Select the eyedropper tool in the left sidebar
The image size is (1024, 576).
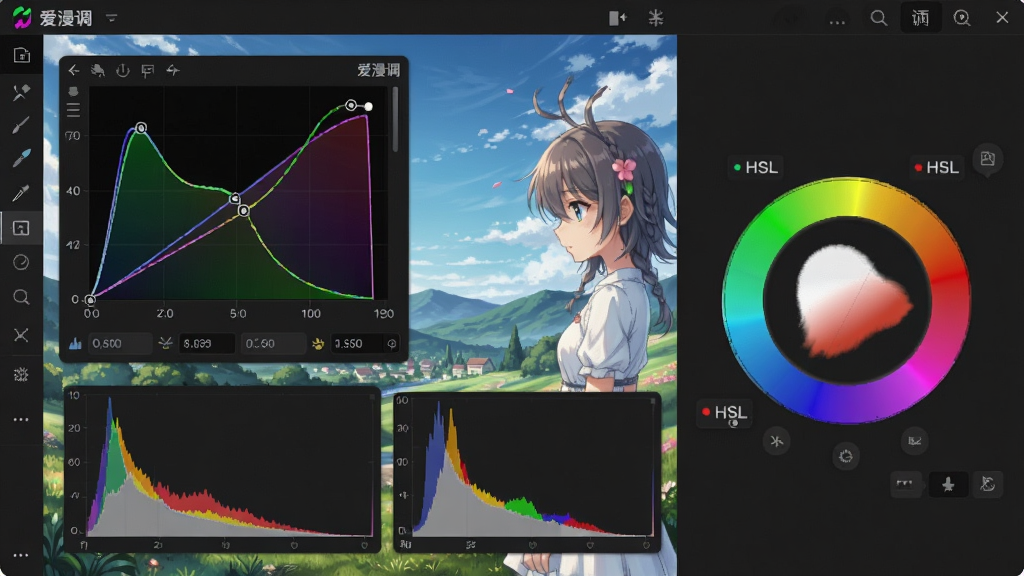click(21, 193)
